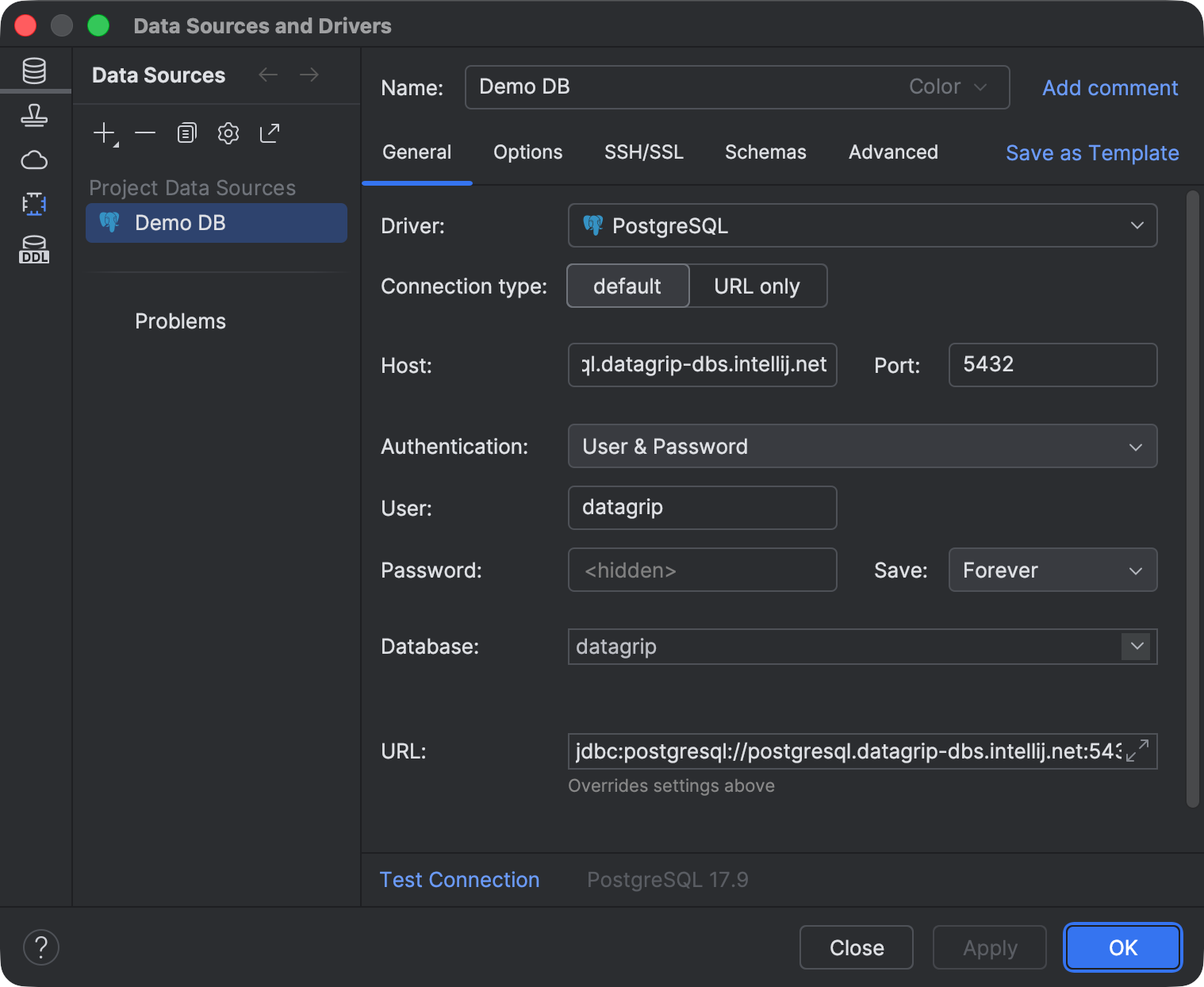Click the Database field text datagrip
Viewport: 1204px width, 987px height.
(x=616, y=647)
